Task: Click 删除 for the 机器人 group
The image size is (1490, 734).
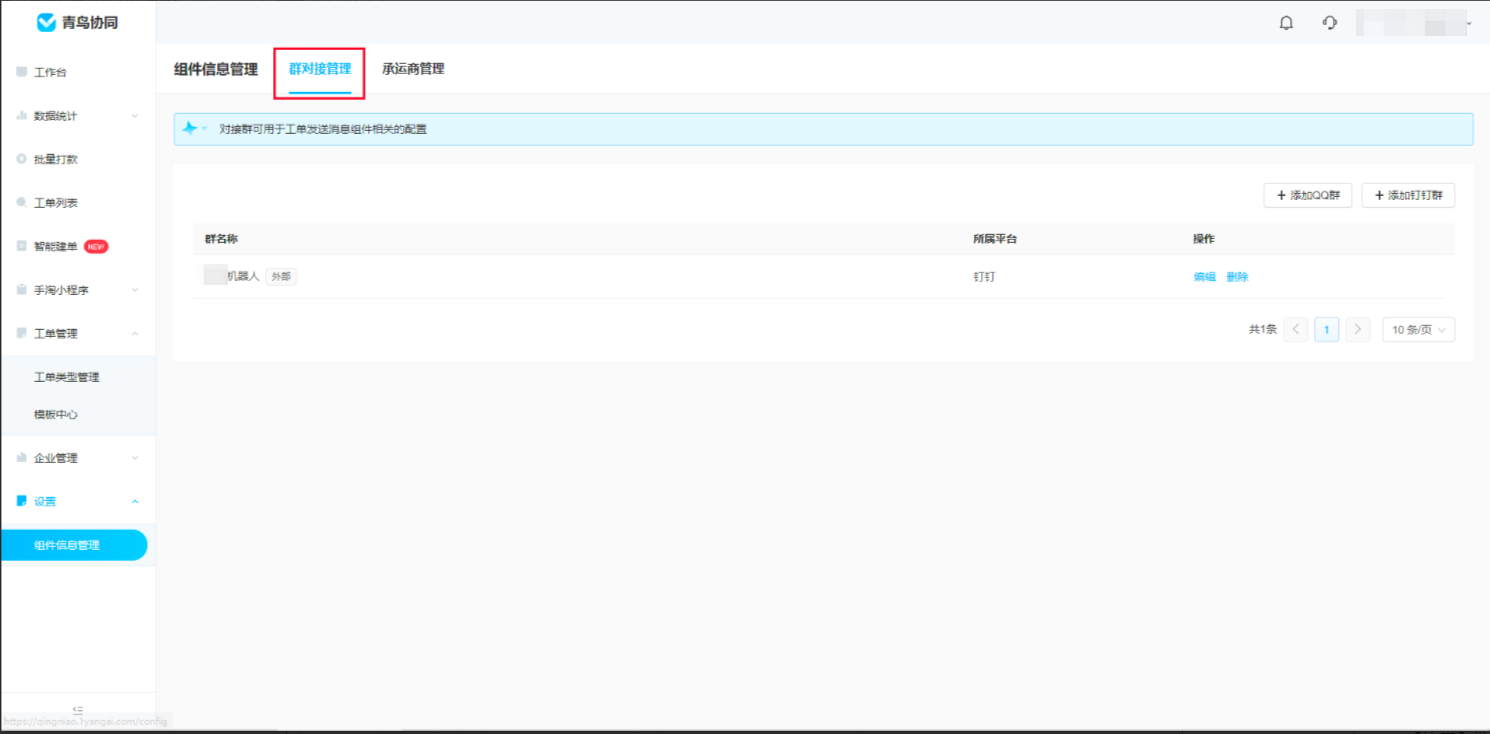Action: coord(1237,277)
